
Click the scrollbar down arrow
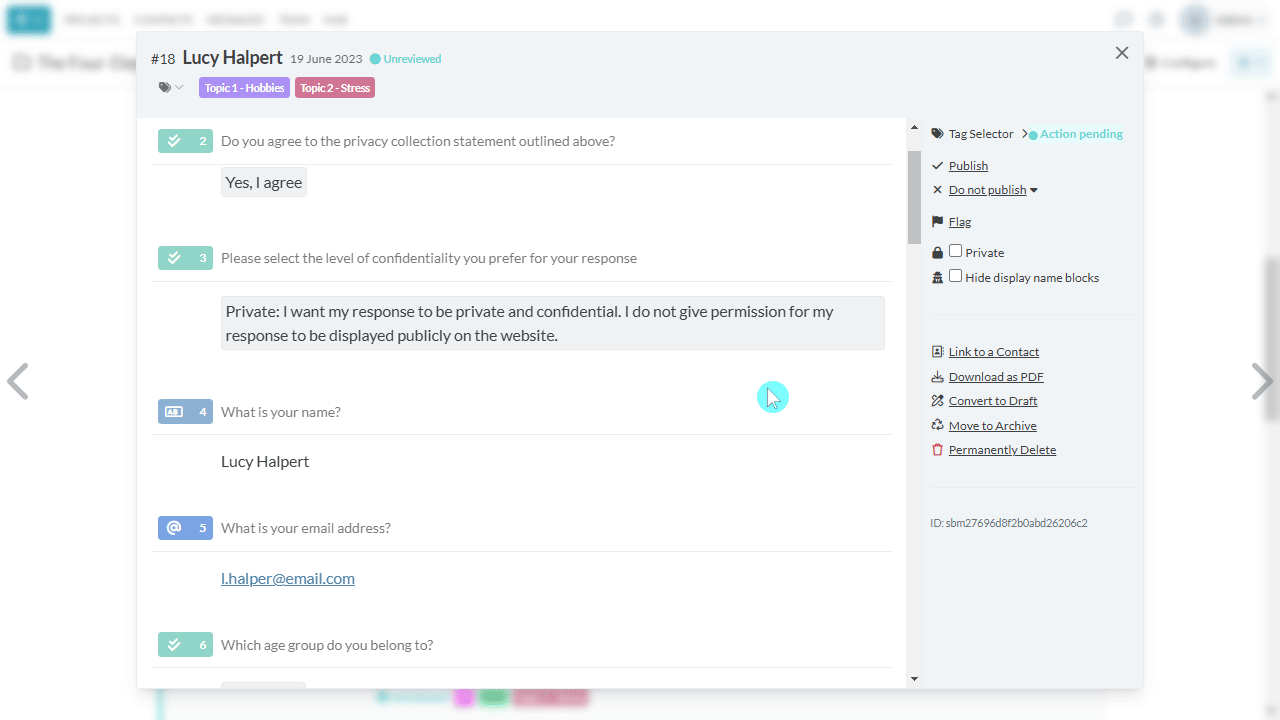(x=914, y=679)
